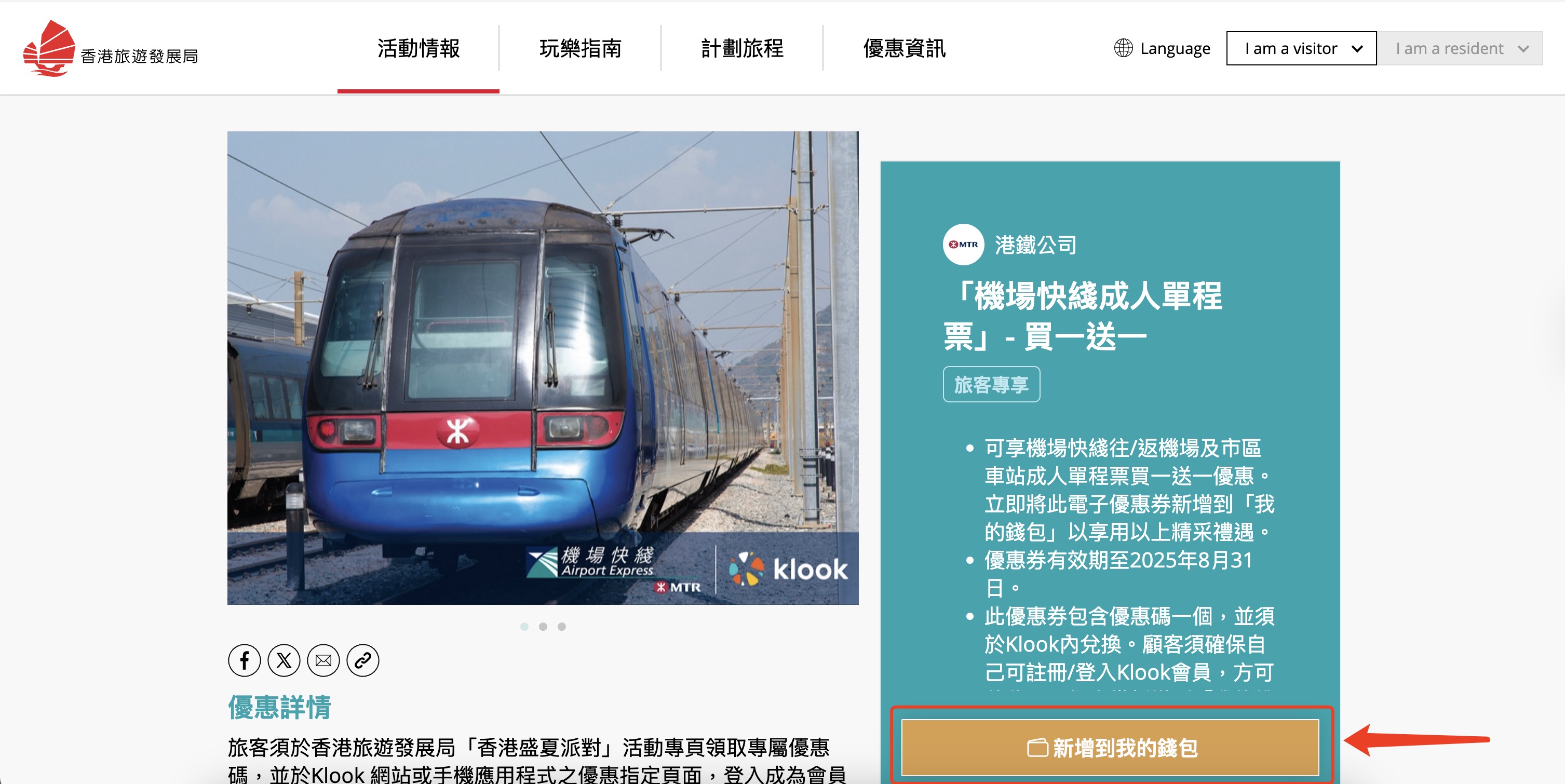Show the third carousel slide dot

[562, 626]
